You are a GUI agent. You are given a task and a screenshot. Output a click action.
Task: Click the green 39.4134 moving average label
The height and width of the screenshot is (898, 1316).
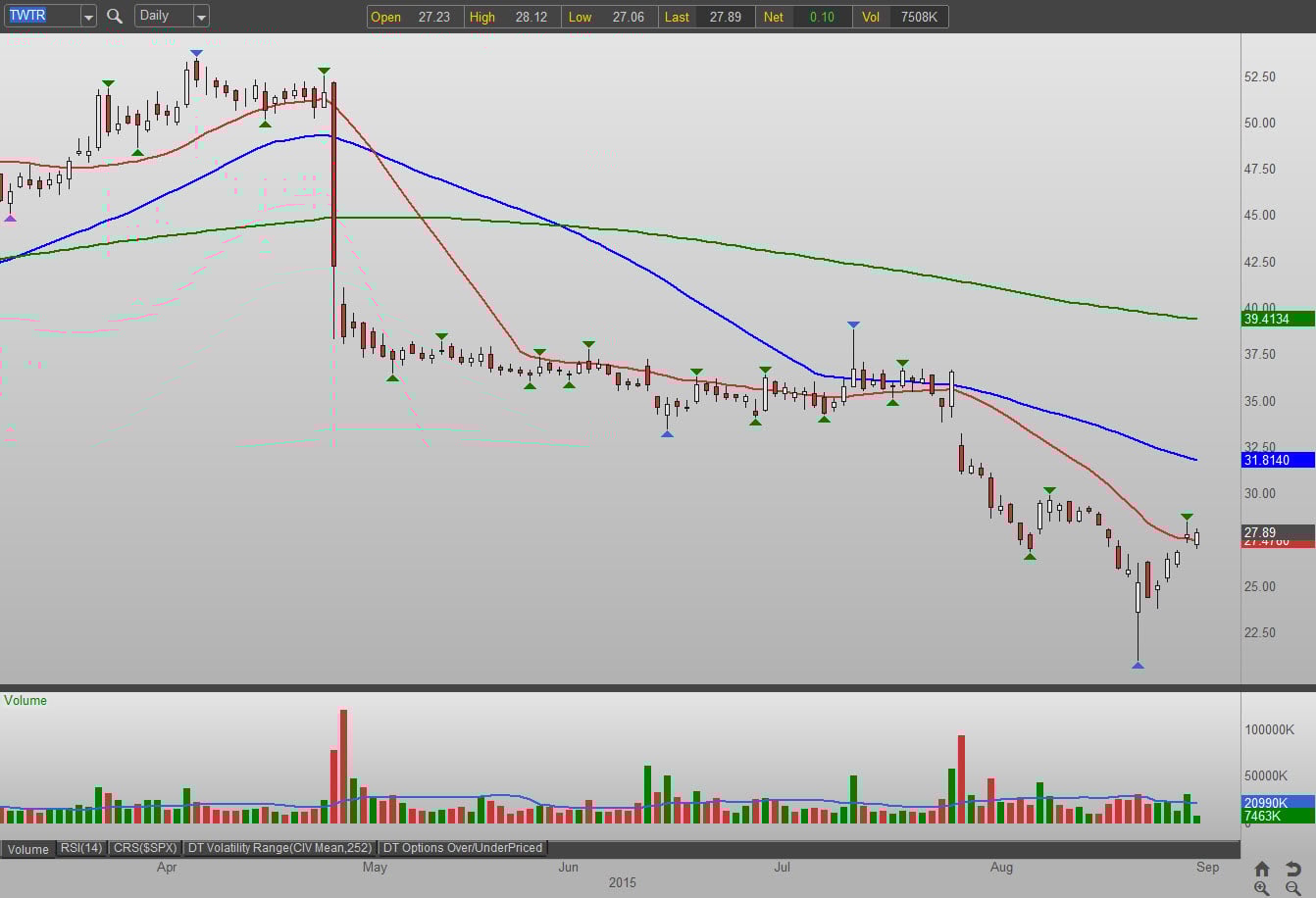click(x=1278, y=319)
